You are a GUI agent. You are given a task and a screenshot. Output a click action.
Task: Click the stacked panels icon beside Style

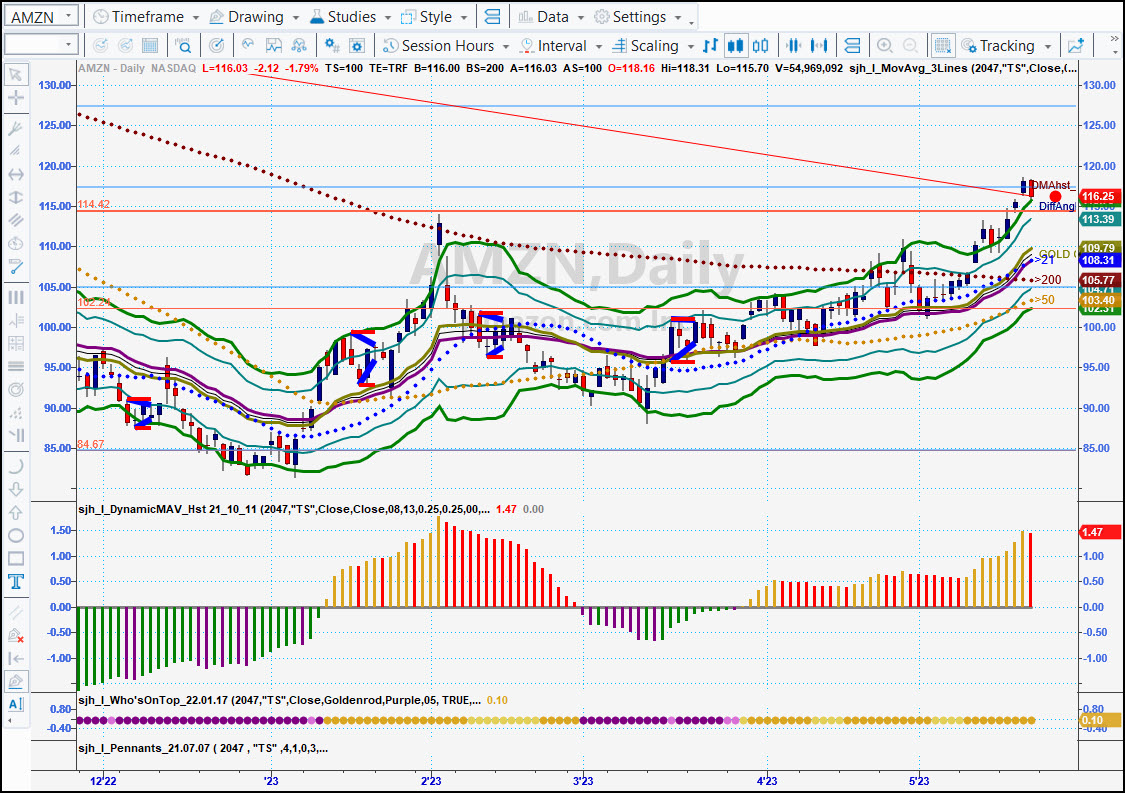493,17
